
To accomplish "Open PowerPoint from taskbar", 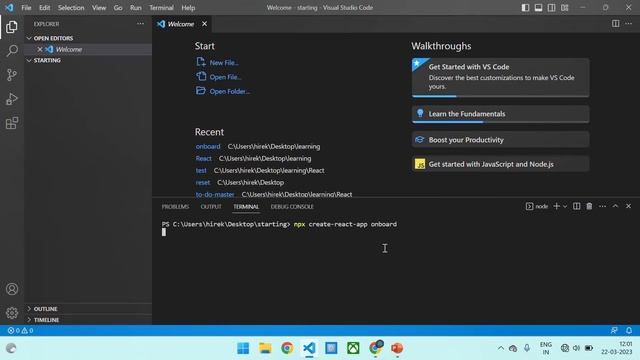I will click(397, 348).
